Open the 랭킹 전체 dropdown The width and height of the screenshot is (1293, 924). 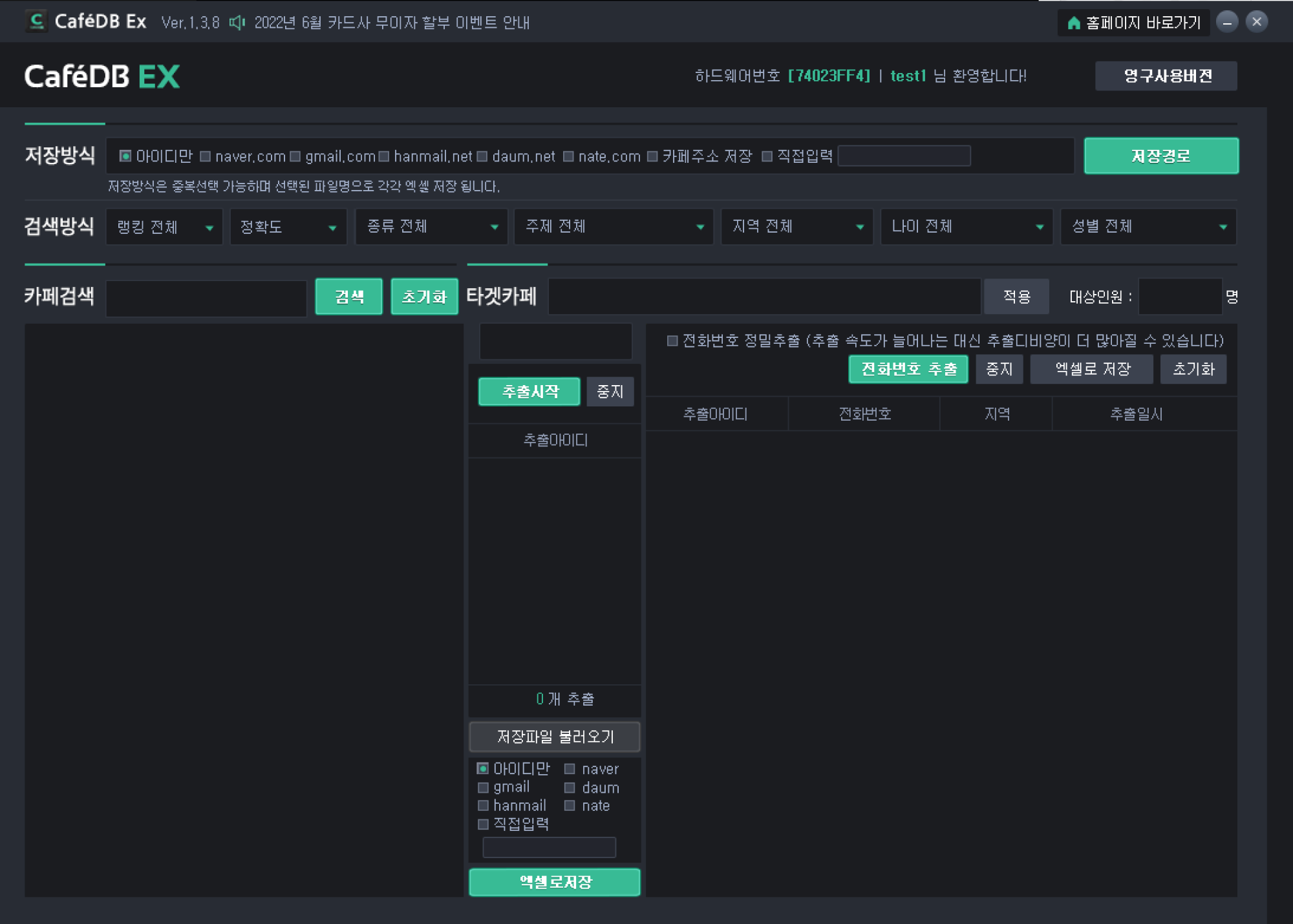click(164, 227)
